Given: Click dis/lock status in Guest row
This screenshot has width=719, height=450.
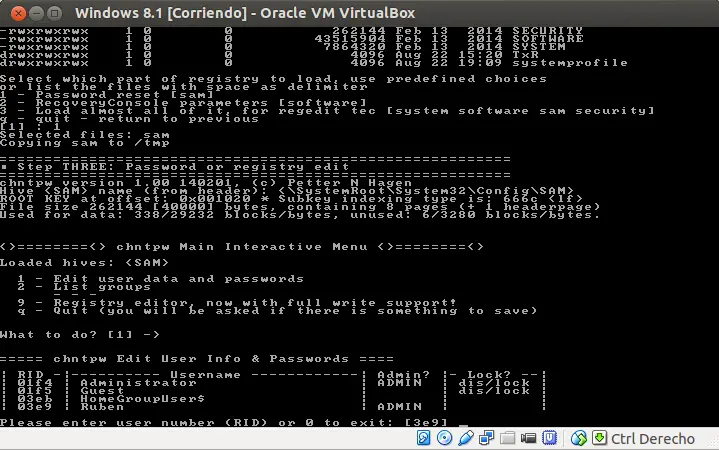Looking at the screenshot, I should pyautogui.click(x=494, y=391).
